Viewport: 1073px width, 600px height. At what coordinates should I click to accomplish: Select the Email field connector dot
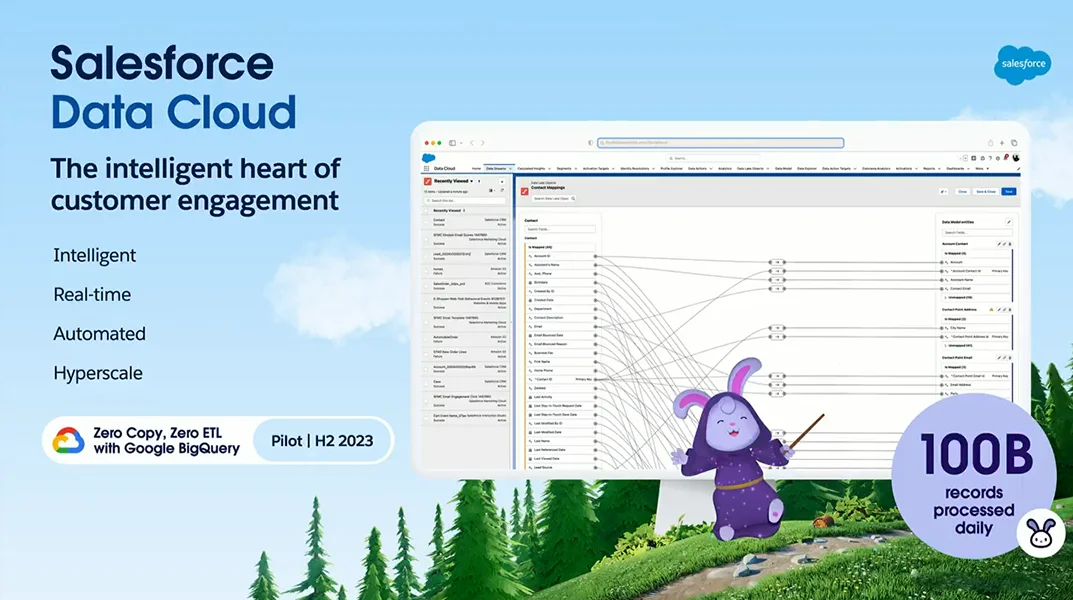pyautogui.click(x=595, y=326)
